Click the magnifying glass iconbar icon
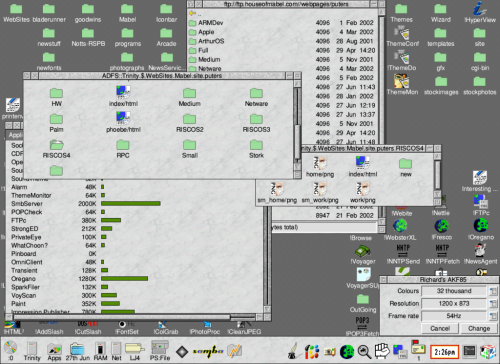500x364 pixels. (364, 351)
